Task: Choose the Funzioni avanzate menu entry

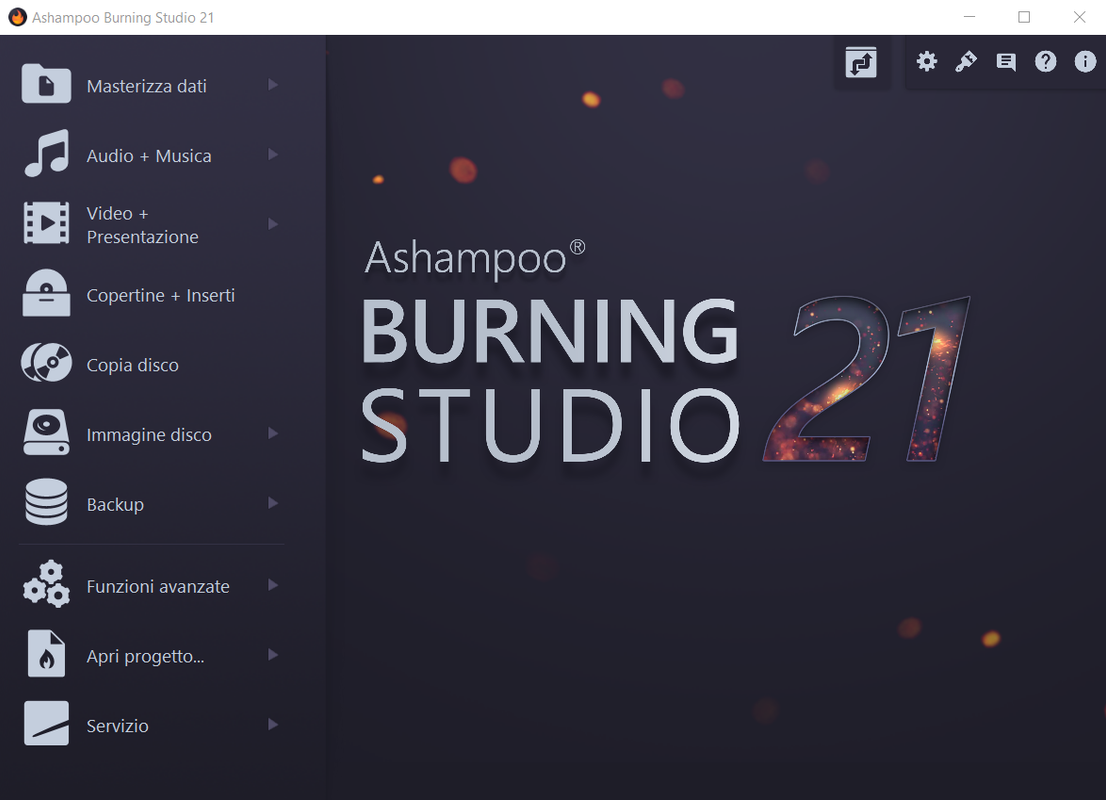Action: (151, 586)
